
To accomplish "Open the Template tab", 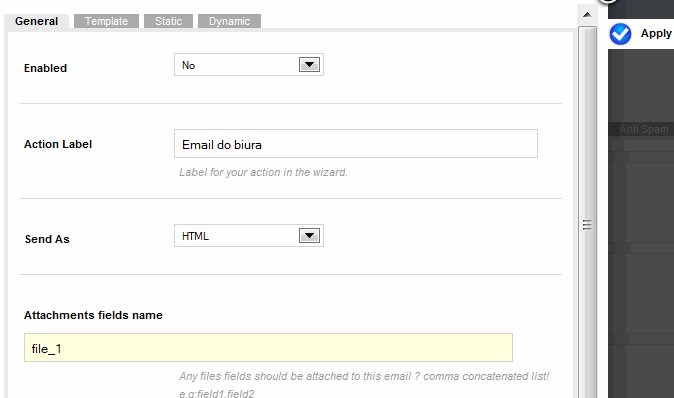I will click(106, 21).
